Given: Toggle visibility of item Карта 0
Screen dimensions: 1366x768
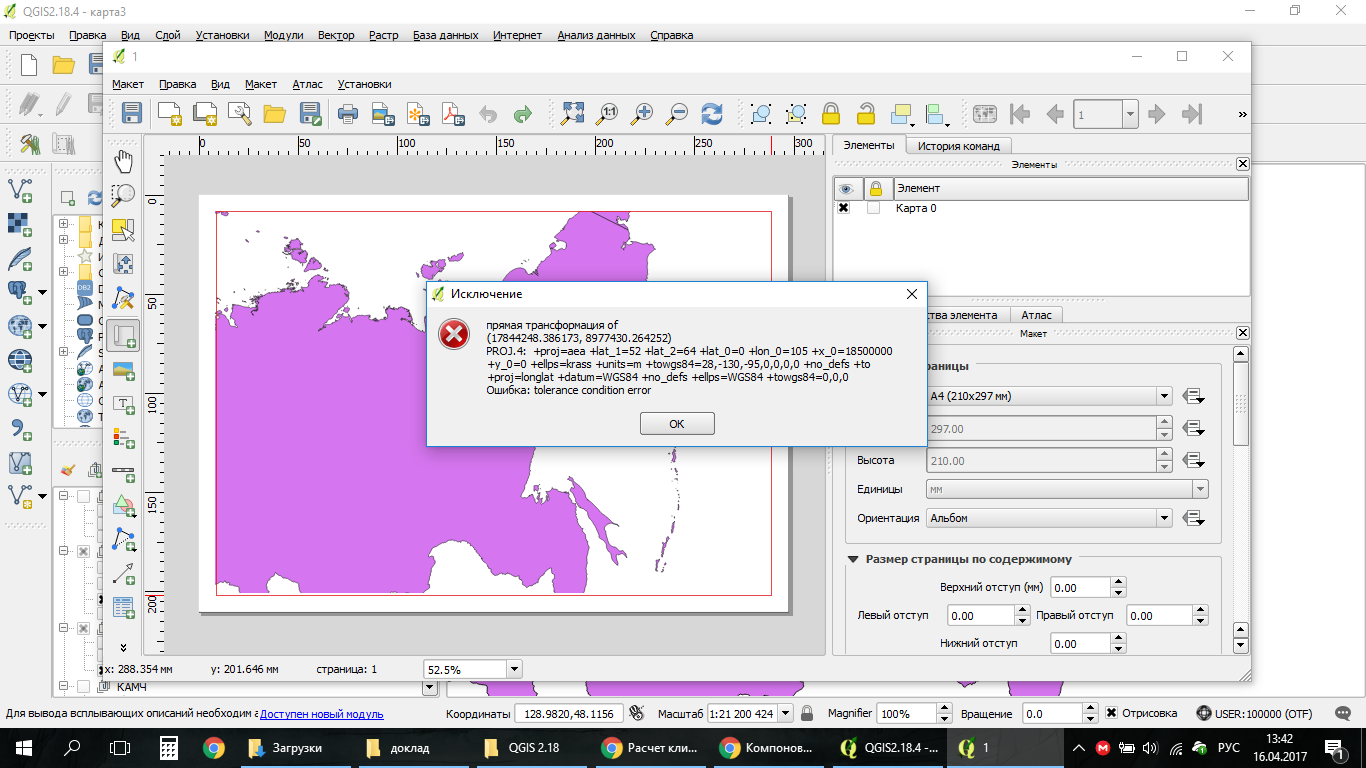Looking at the screenshot, I should pos(843,208).
